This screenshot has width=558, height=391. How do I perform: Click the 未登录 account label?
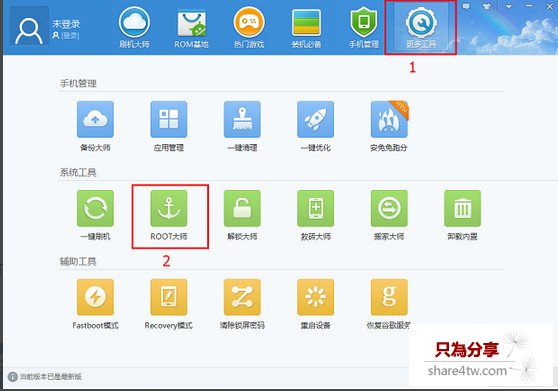point(66,24)
